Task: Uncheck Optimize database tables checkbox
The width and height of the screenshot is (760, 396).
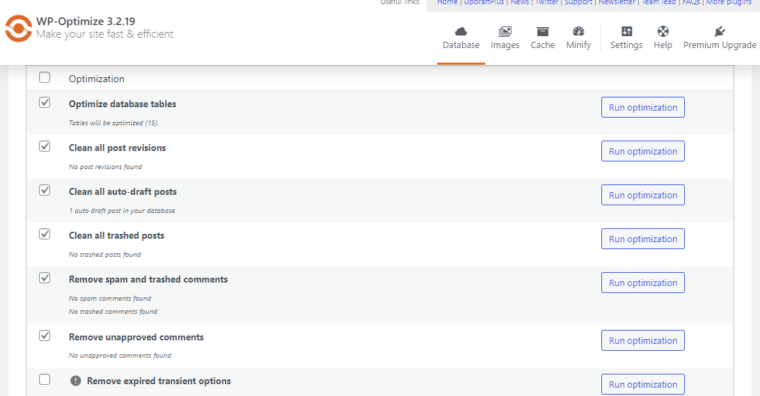Action: point(45,103)
